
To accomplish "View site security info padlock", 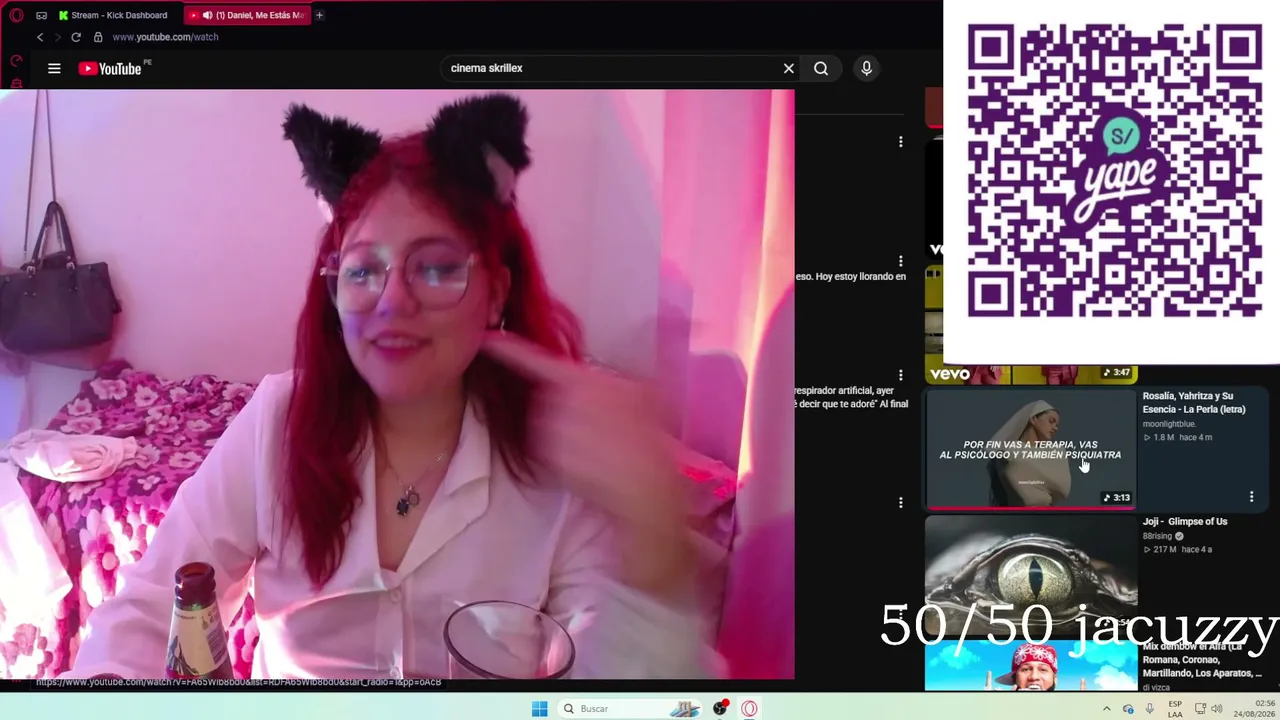I will click(x=98, y=37).
